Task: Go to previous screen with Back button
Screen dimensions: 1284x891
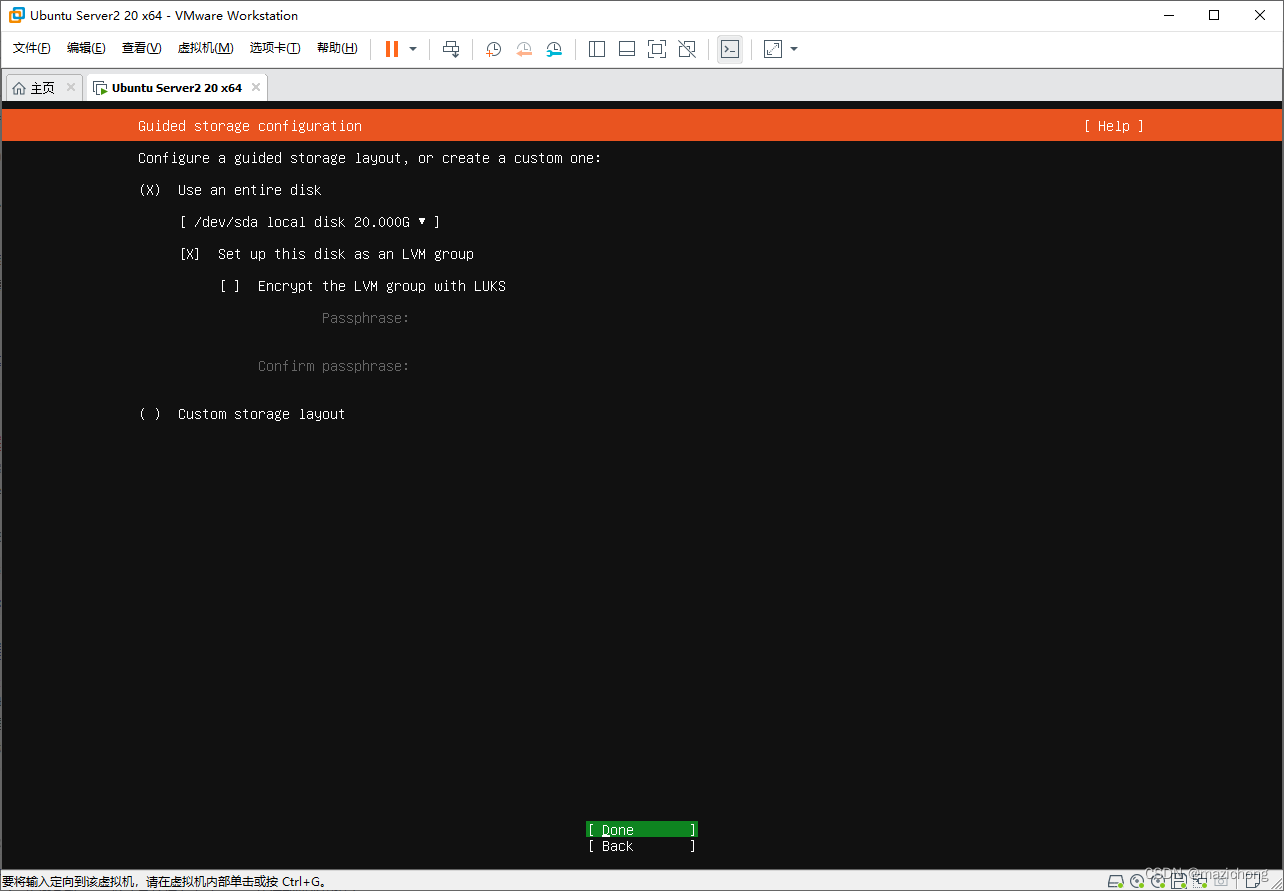Action: click(642, 846)
